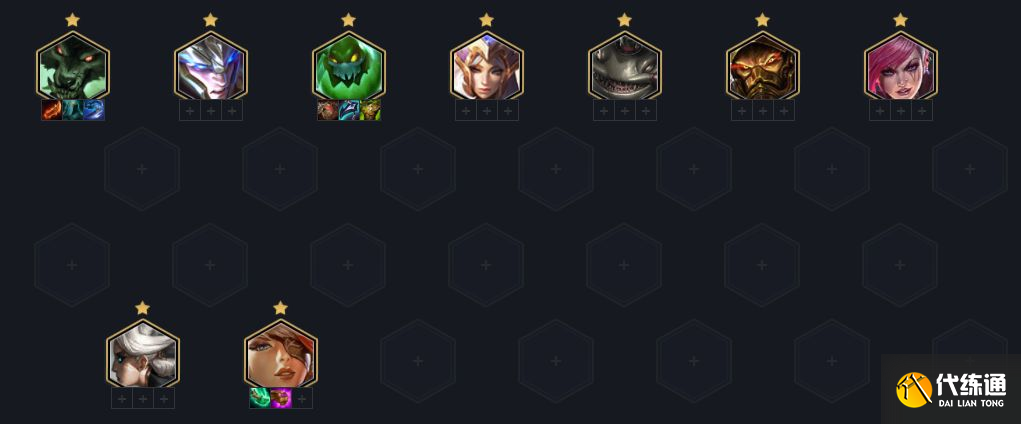Select the silver-helmeted blue-eyed champion portrait
Viewport: 1021px width, 424px height.
(x=210, y=66)
